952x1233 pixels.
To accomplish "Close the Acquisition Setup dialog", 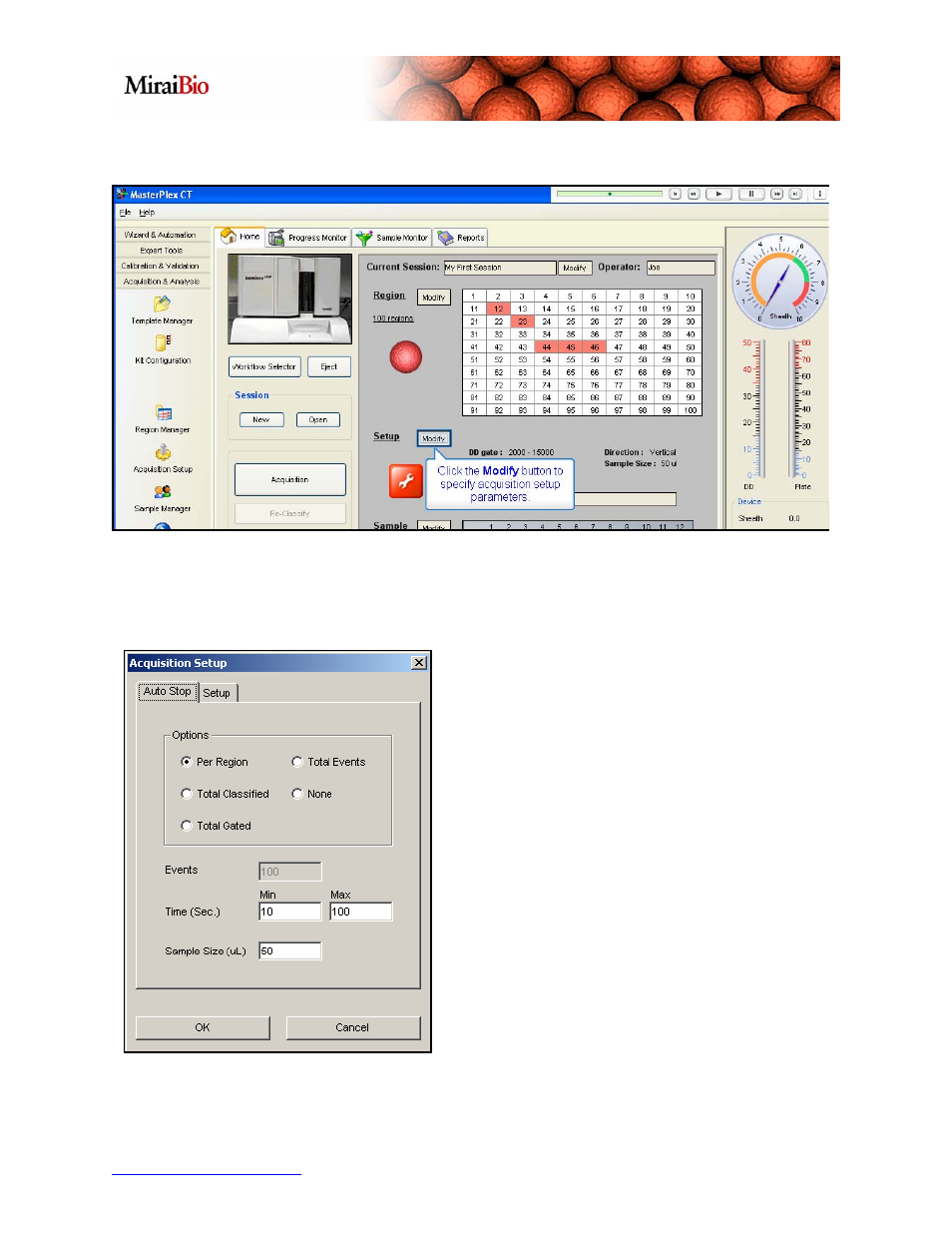I will [419, 663].
